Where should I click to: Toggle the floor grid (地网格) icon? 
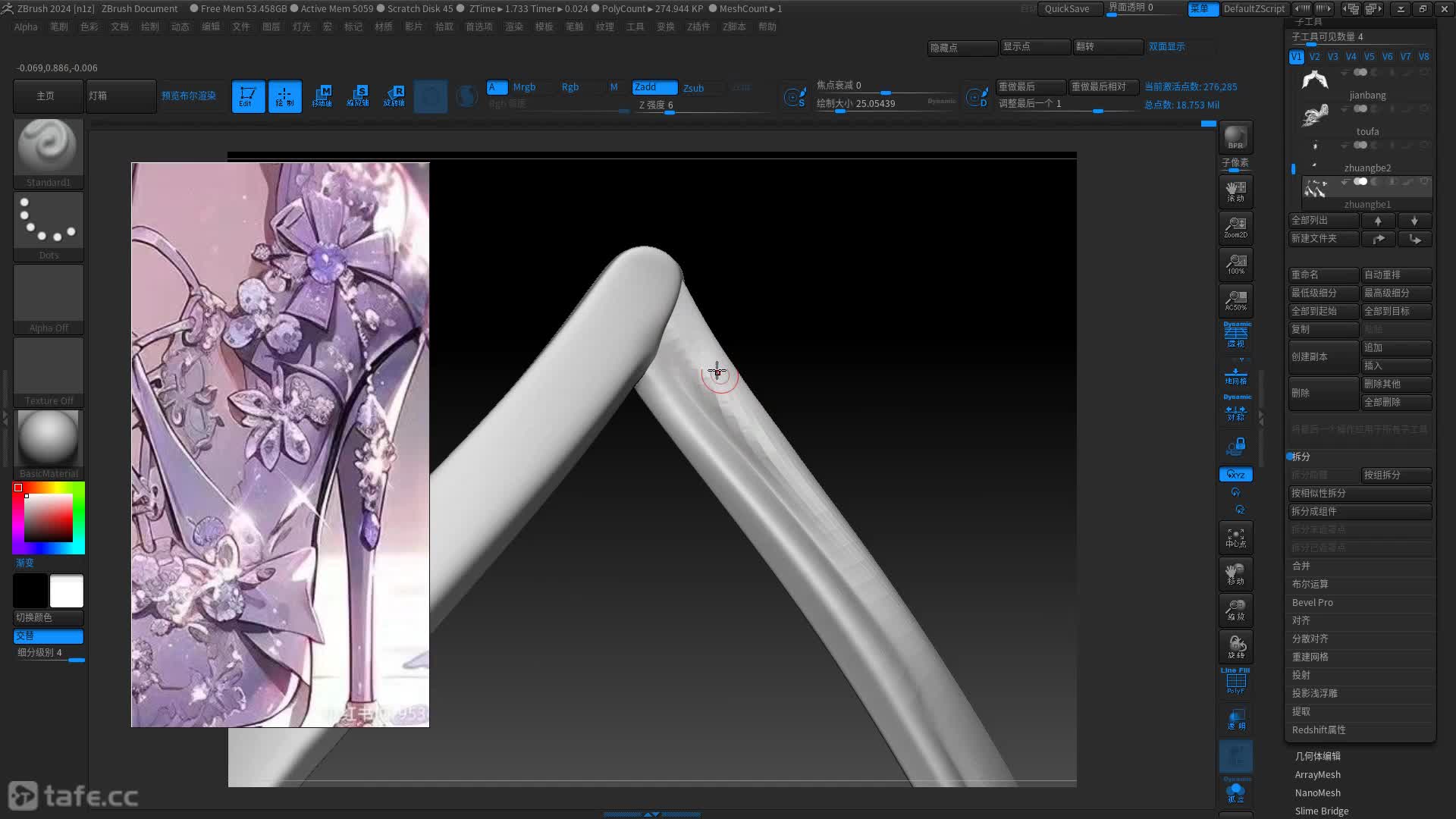pyautogui.click(x=1235, y=376)
